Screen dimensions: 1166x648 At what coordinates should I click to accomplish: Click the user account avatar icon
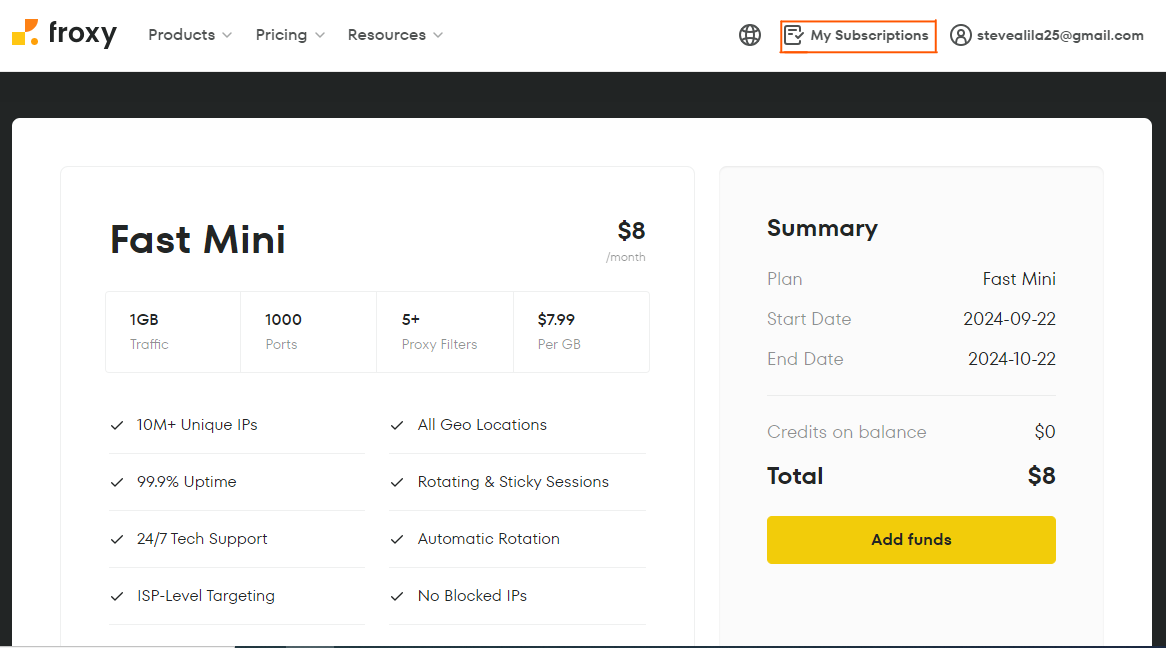(961, 35)
